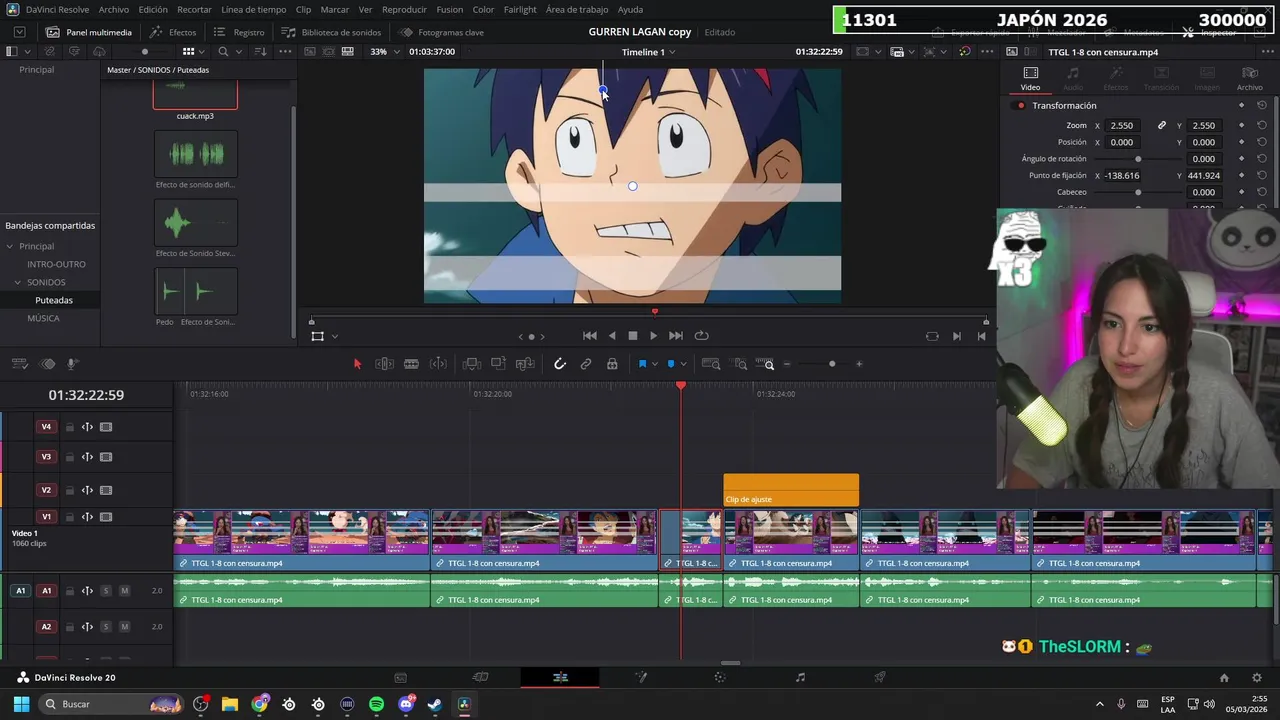Stop playback in the viewer

pyautogui.click(x=633, y=336)
